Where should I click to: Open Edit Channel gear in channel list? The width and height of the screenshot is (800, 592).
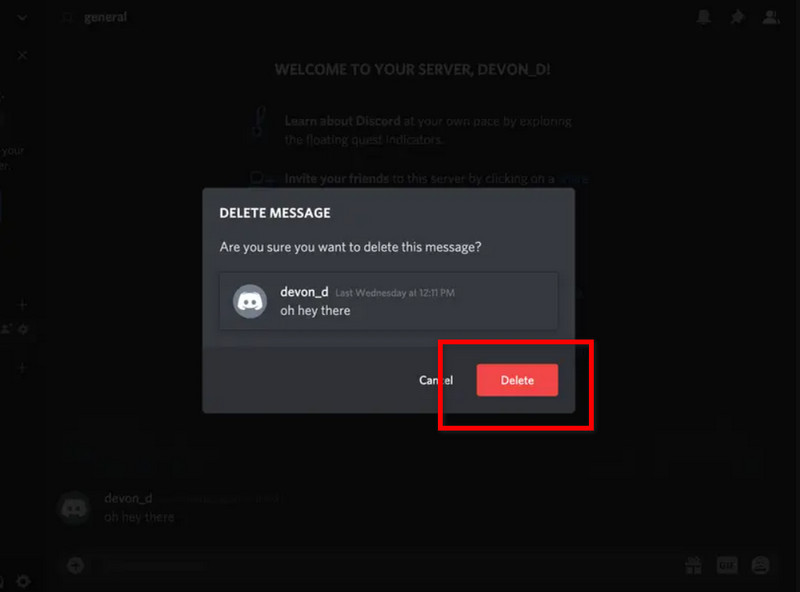tap(22, 329)
